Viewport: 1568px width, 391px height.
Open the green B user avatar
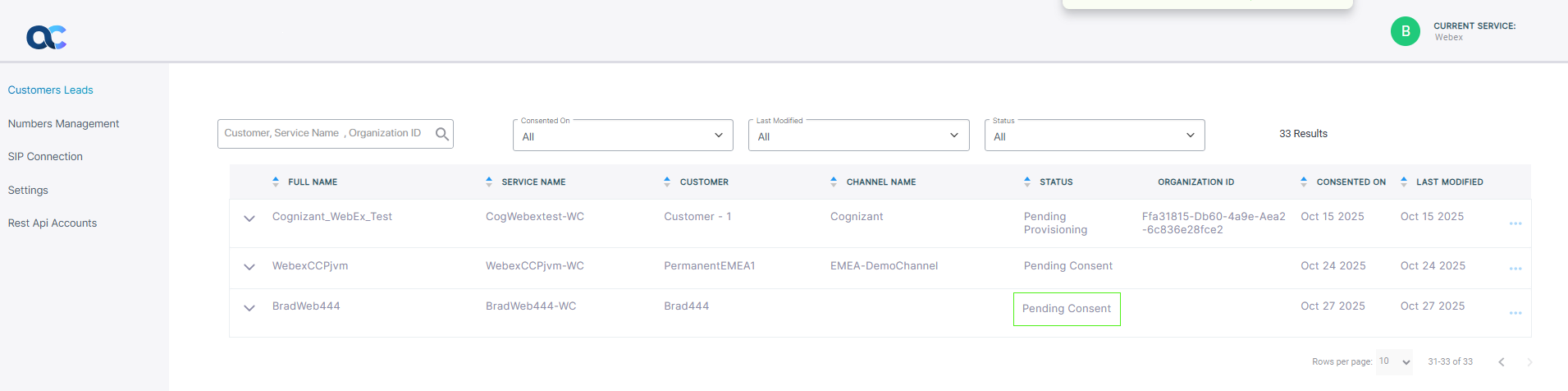(x=1405, y=31)
